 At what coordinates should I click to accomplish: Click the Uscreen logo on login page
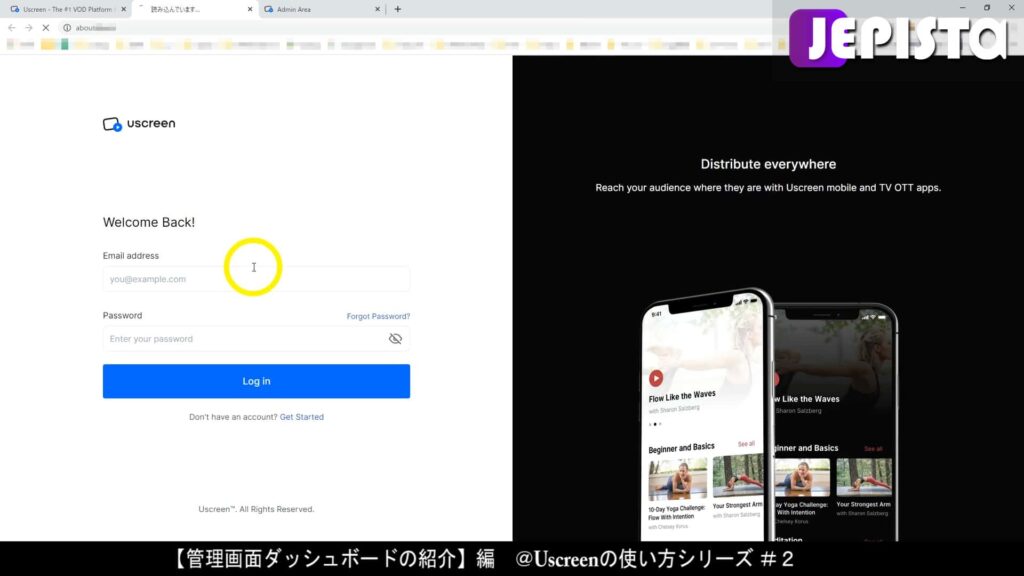pos(139,123)
